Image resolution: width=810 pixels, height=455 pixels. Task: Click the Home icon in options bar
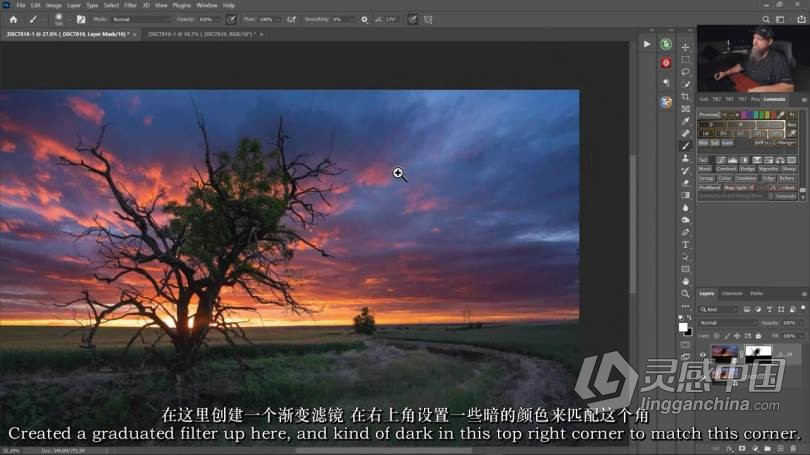[13, 19]
